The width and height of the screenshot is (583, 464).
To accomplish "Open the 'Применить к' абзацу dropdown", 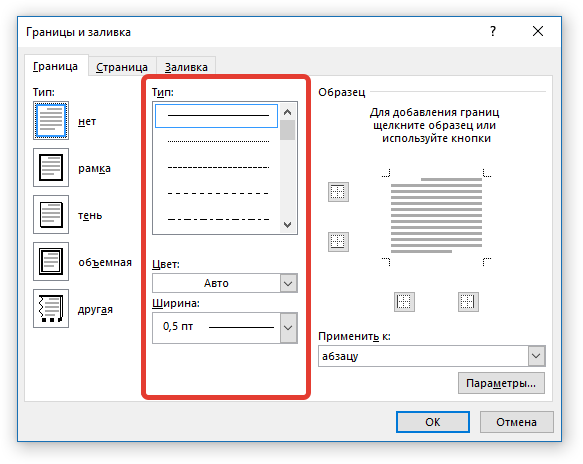I will (432, 356).
